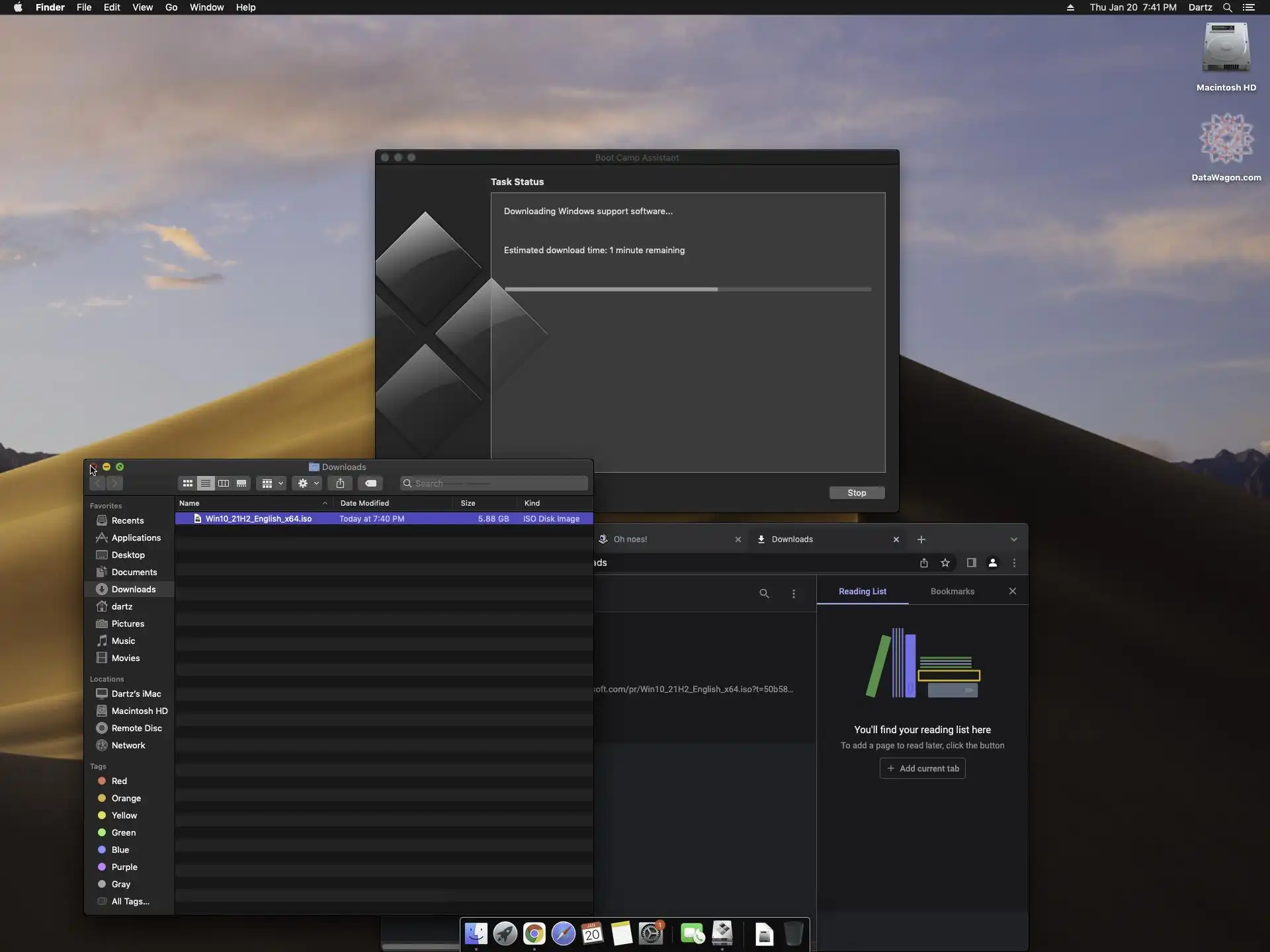Viewport: 1270px width, 952px height.
Task: Expand Chrome tab search chevron
Action: click(1013, 539)
